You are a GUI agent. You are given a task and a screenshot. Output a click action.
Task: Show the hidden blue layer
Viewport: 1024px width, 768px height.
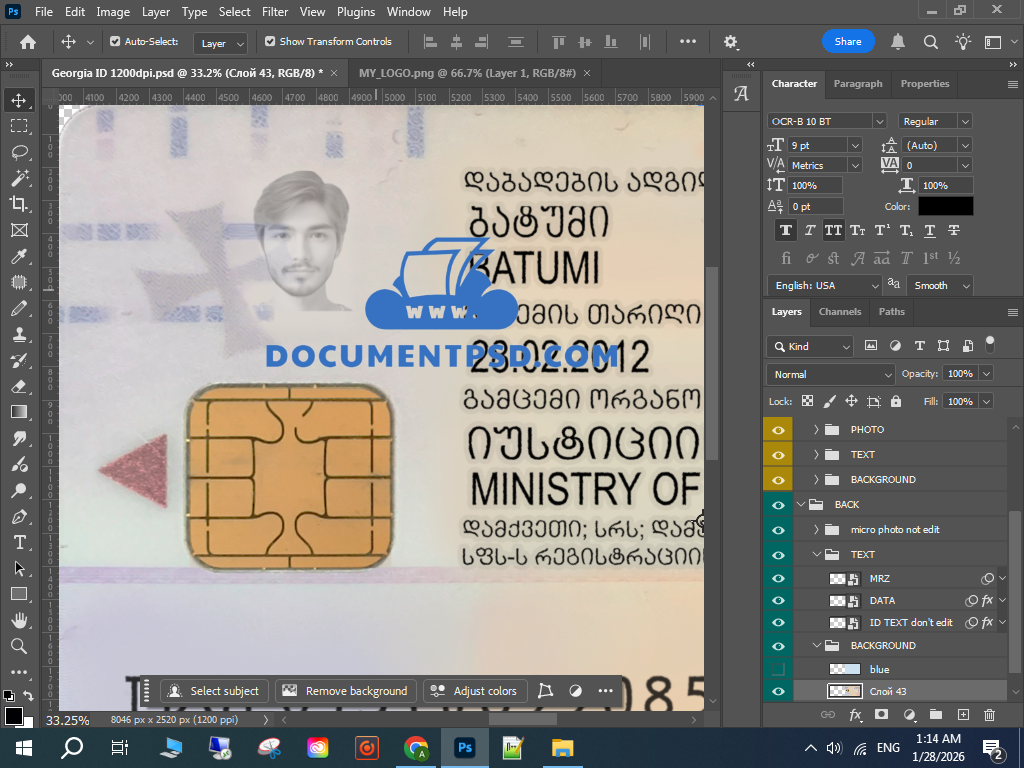pos(778,669)
